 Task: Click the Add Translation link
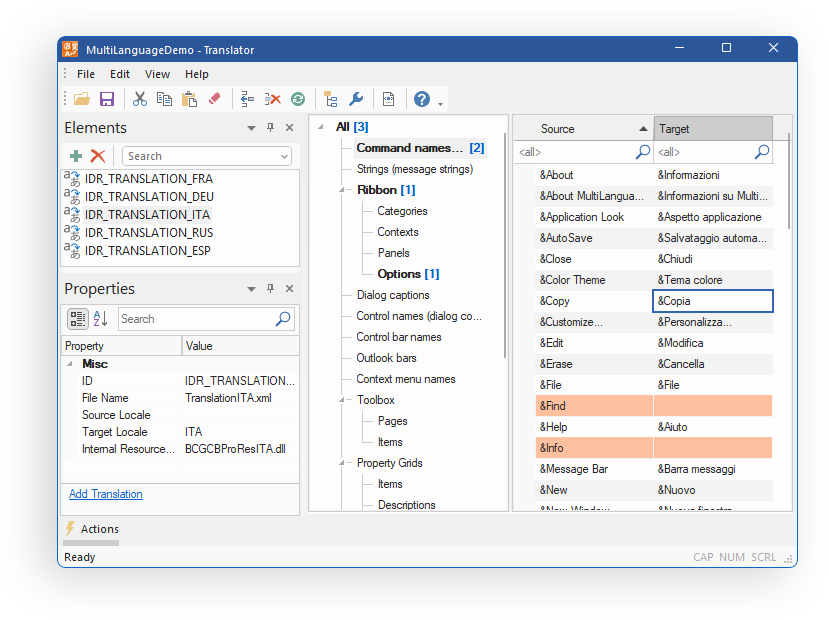click(x=105, y=494)
